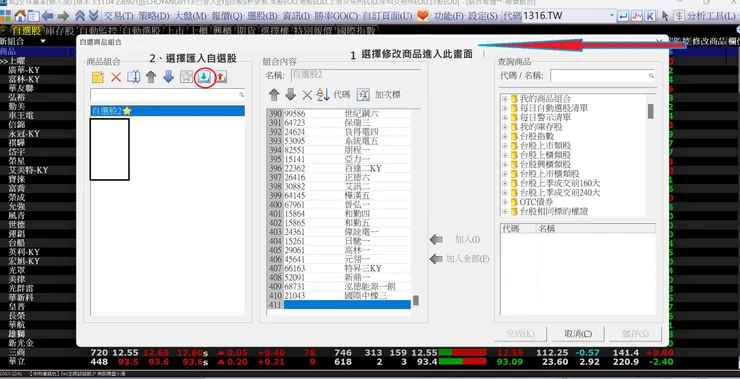
Task: Click the page/document icon next to home
Action: pos(34,16)
